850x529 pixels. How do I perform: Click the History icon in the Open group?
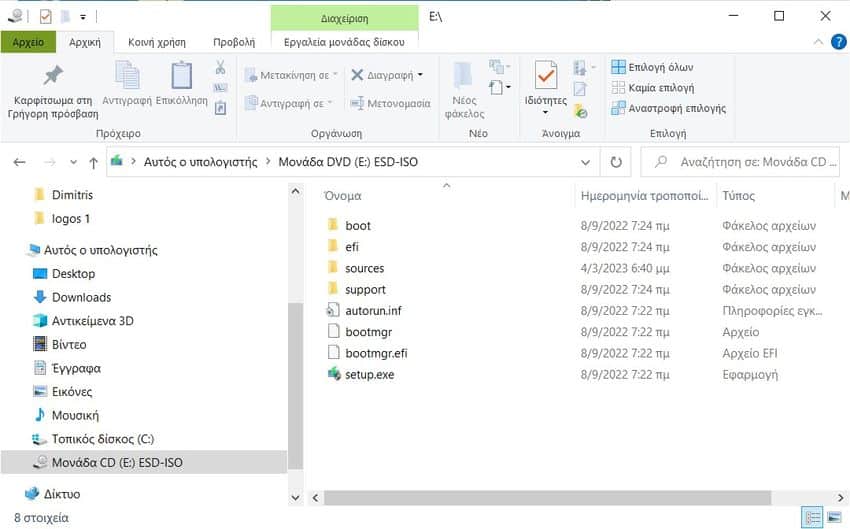pyautogui.click(x=580, y=111)
